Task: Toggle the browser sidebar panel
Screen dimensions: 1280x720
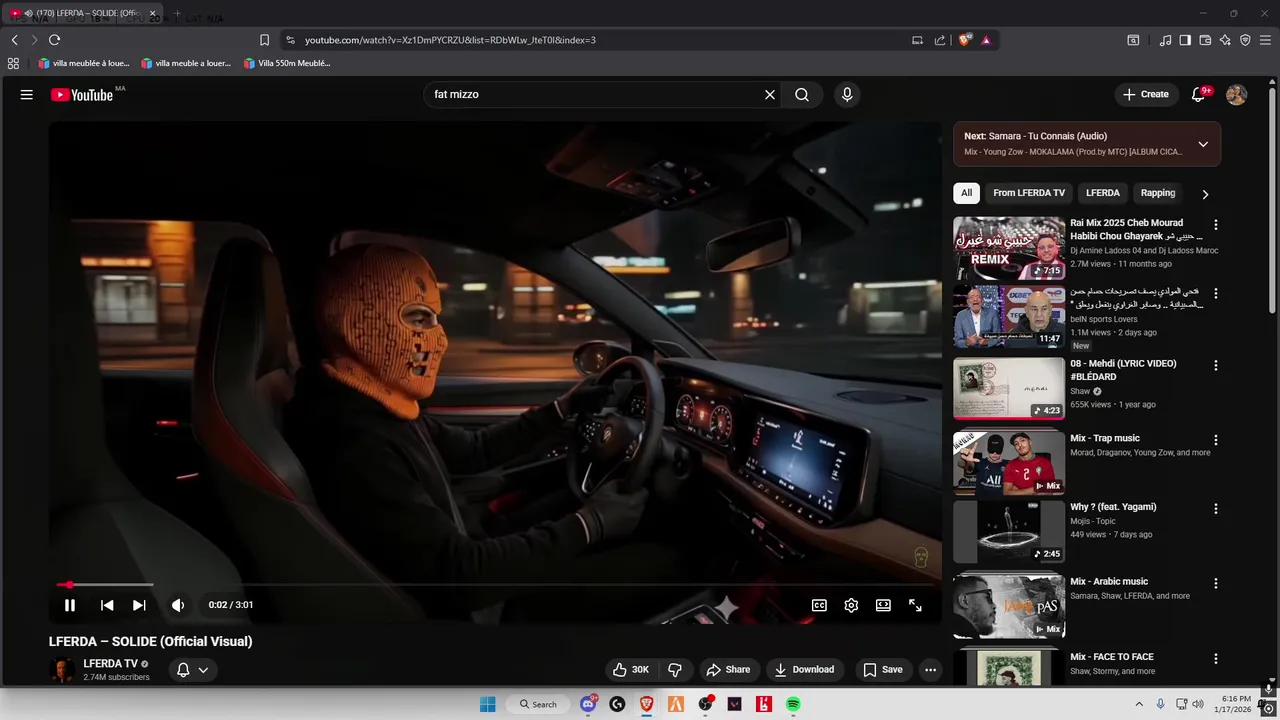Action: (1185, 40)
